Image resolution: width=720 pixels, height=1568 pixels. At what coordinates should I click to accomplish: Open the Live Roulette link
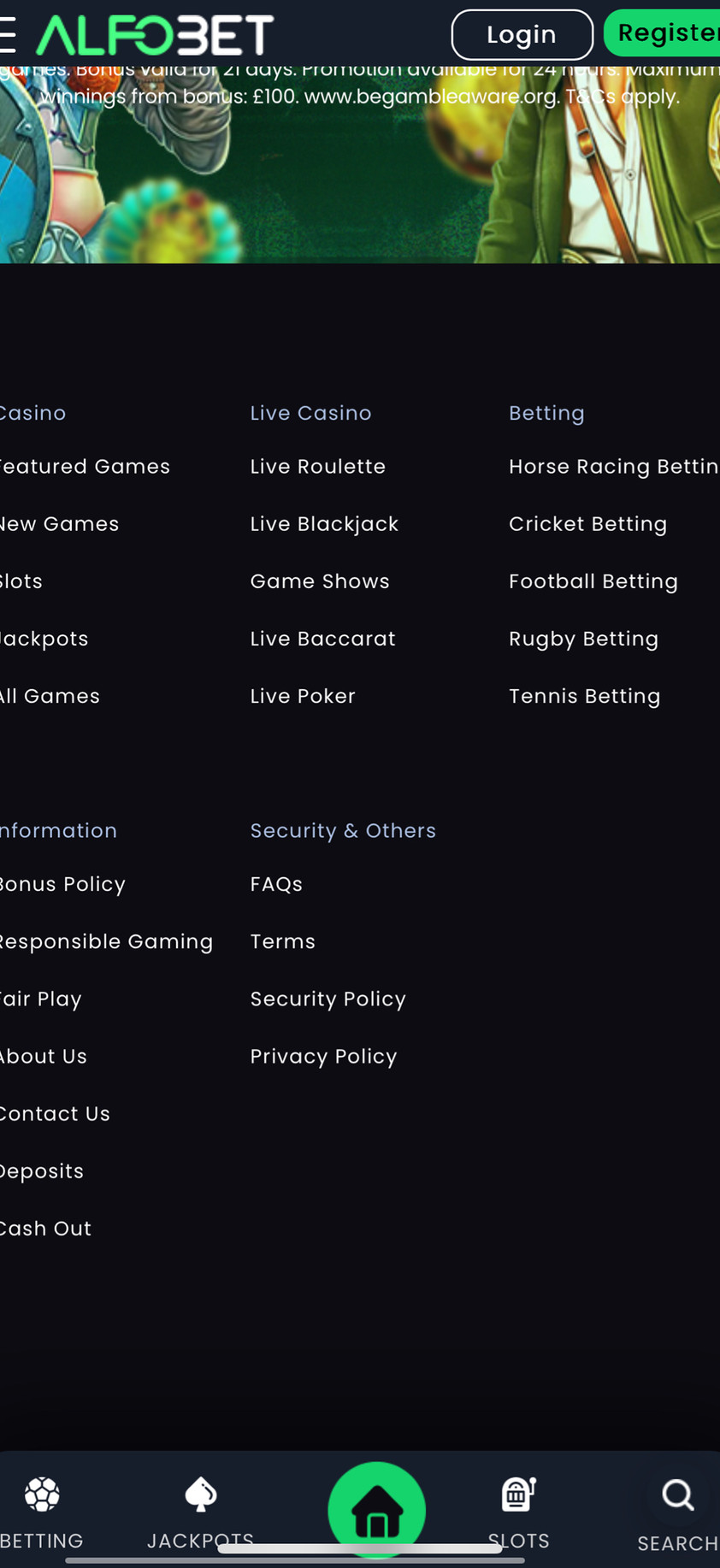pos(318,467)
